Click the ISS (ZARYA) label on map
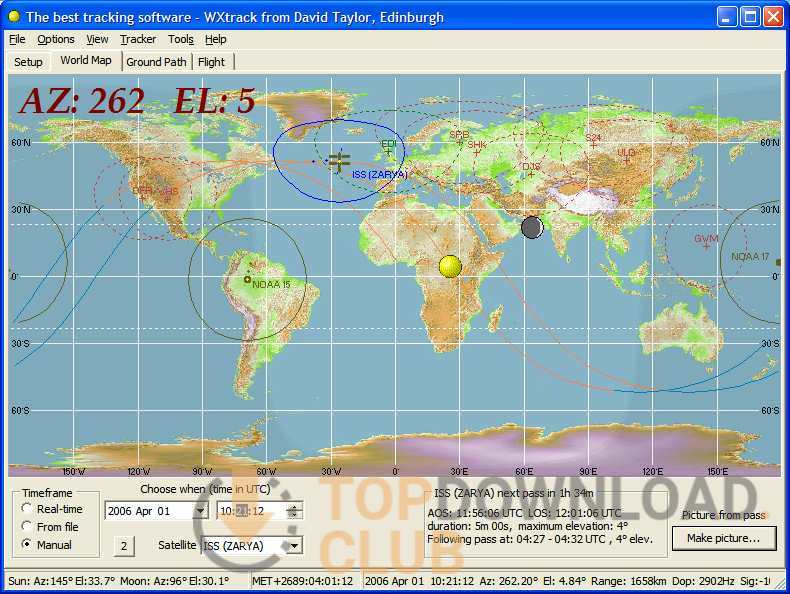The height and width of the screenshot is (594, 790). click(379, 175)
